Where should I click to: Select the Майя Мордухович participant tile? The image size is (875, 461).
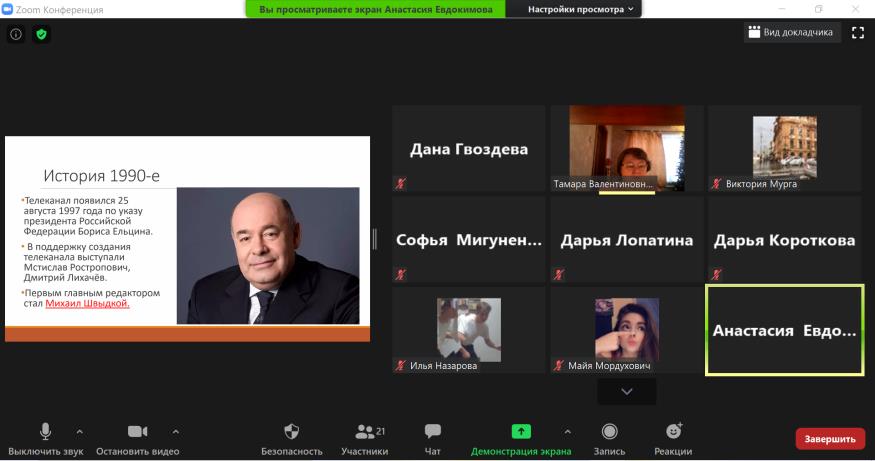(x=627, y=330)
